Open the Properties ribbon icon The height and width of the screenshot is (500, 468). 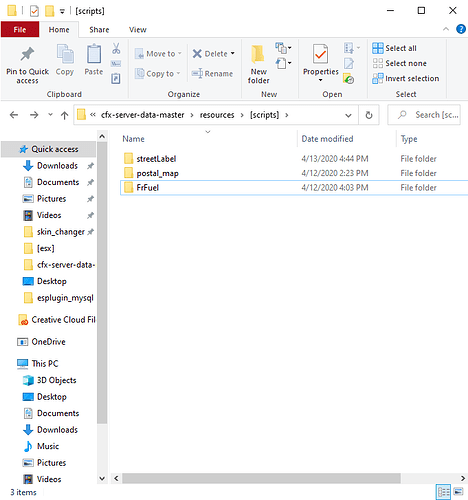pos(320,54)
